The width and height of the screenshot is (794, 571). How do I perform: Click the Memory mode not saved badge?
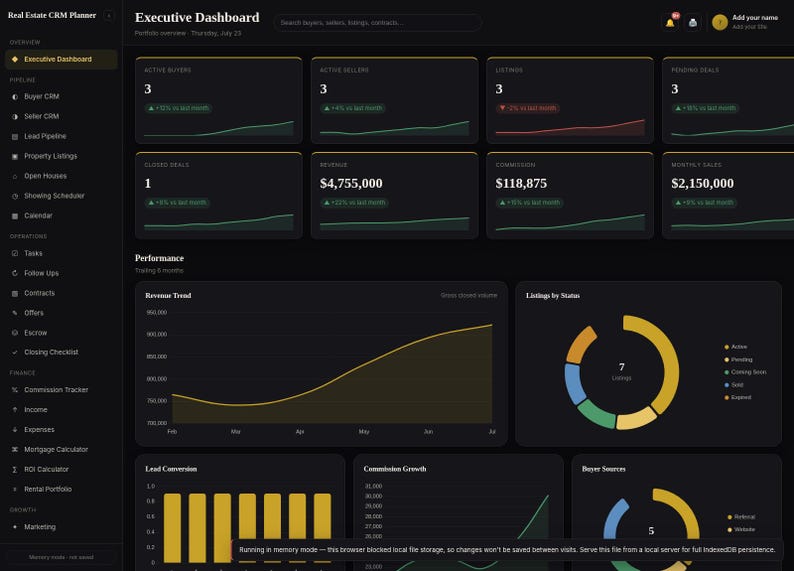point(61,557)
